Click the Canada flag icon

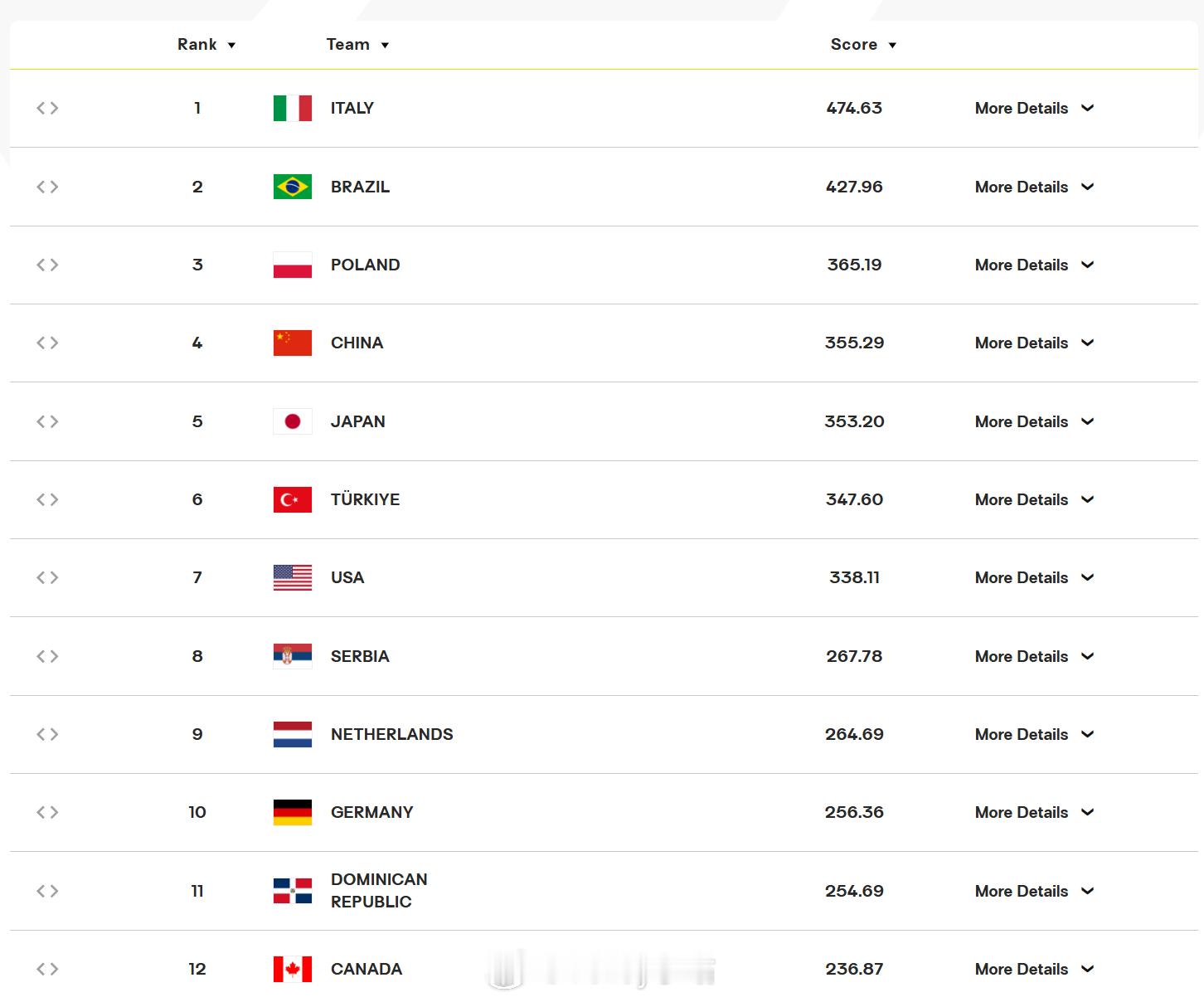[293, 969]
